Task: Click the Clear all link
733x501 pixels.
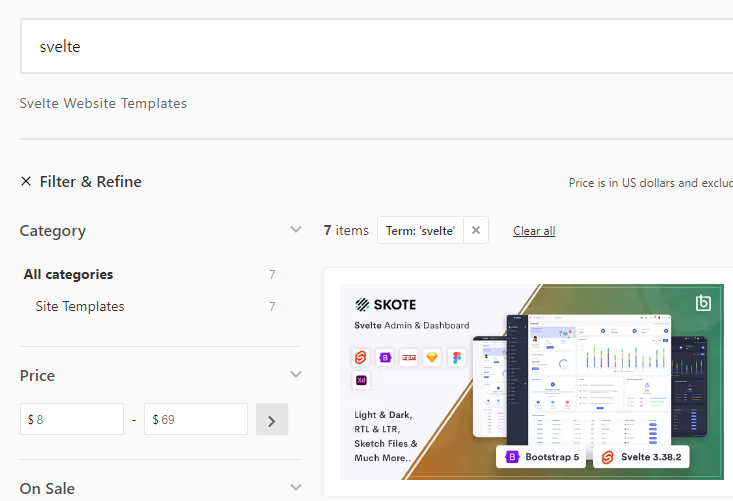Action: [534, 231]
